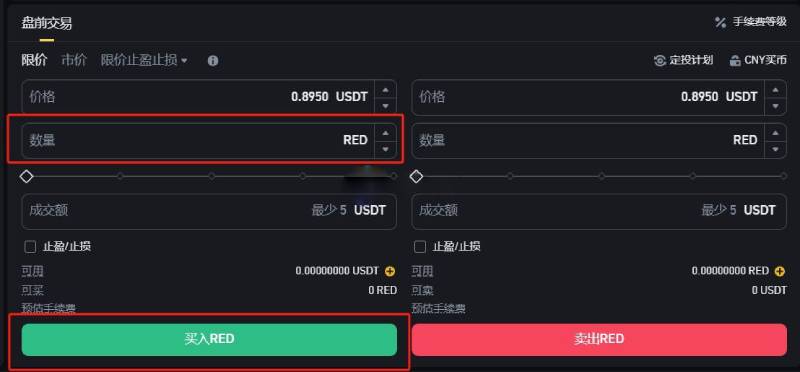Click the buy-side slider diamond handle

pos(27,177)
